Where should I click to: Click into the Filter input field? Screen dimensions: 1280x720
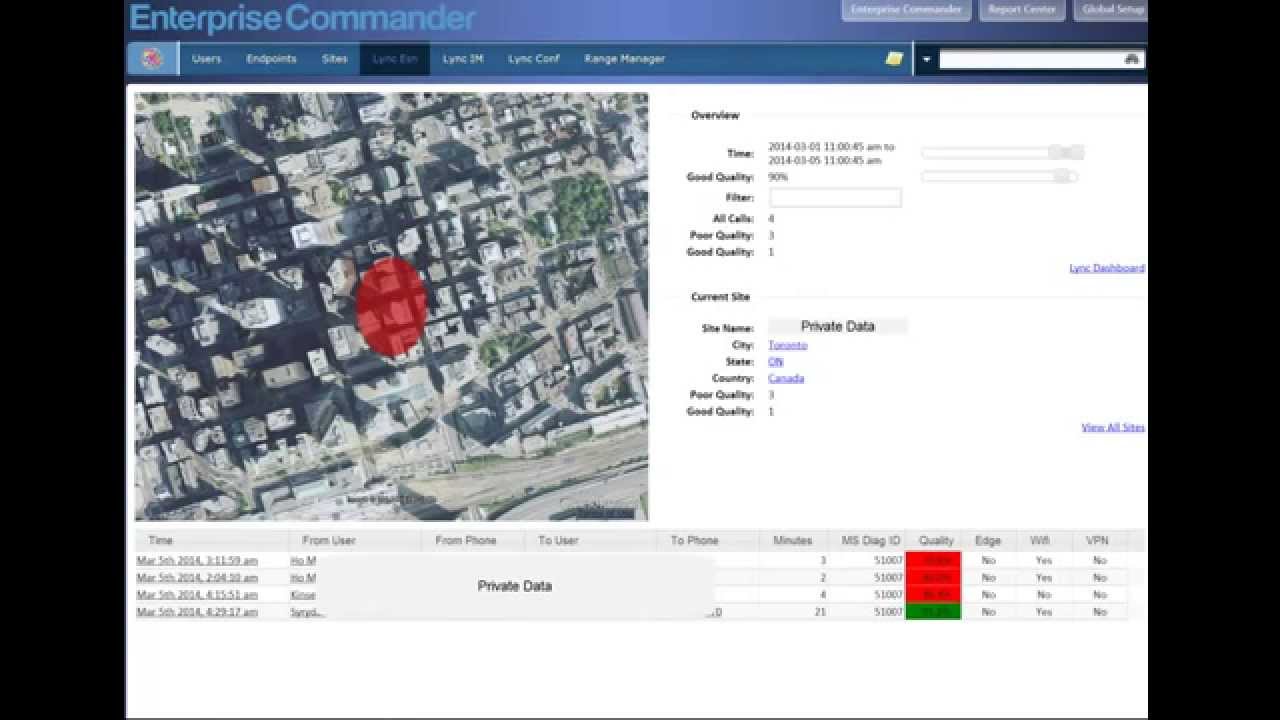pos(835,198)
